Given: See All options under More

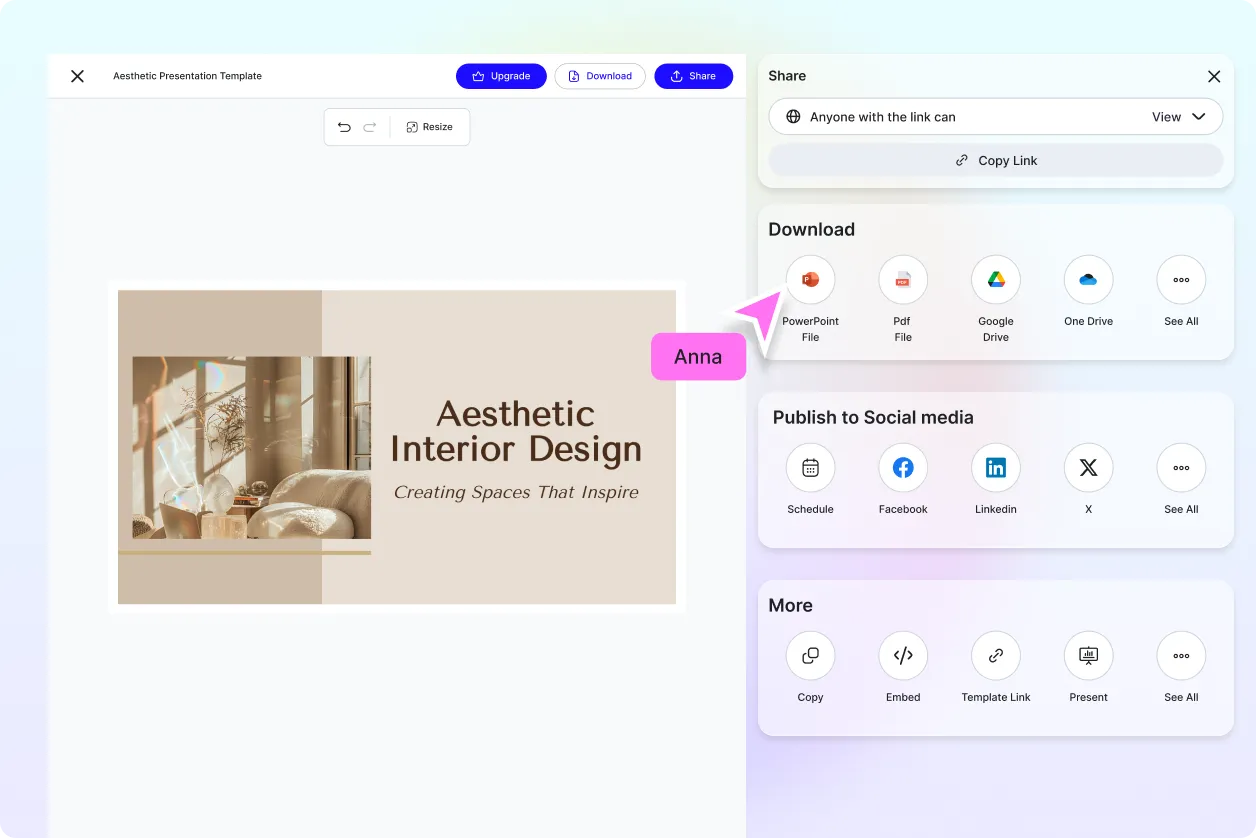Looking at the screenshot, I should coord(1181,656).
